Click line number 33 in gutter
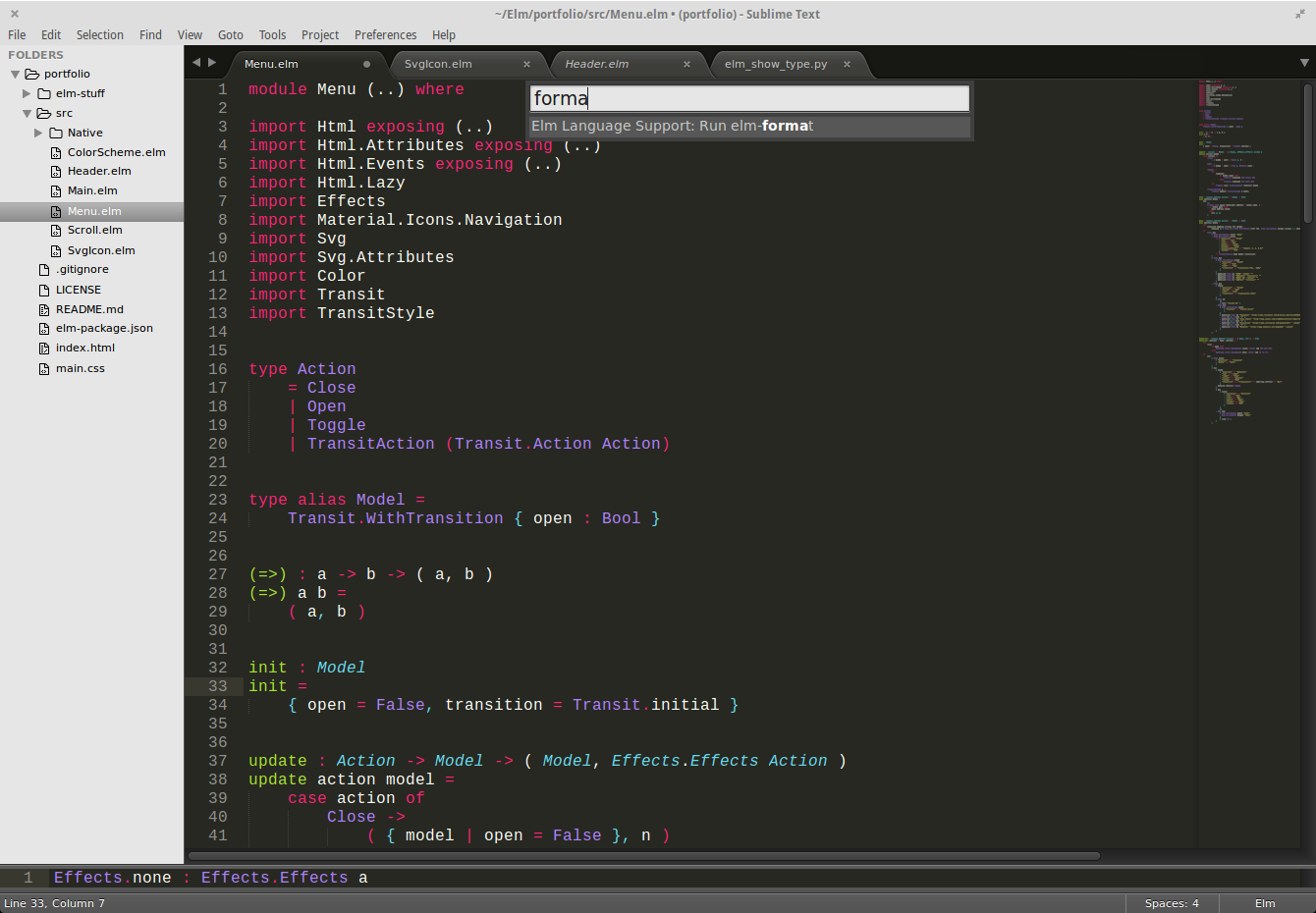Image resolution: width=1316 pixels, height=913 pixels. [218, 686]
